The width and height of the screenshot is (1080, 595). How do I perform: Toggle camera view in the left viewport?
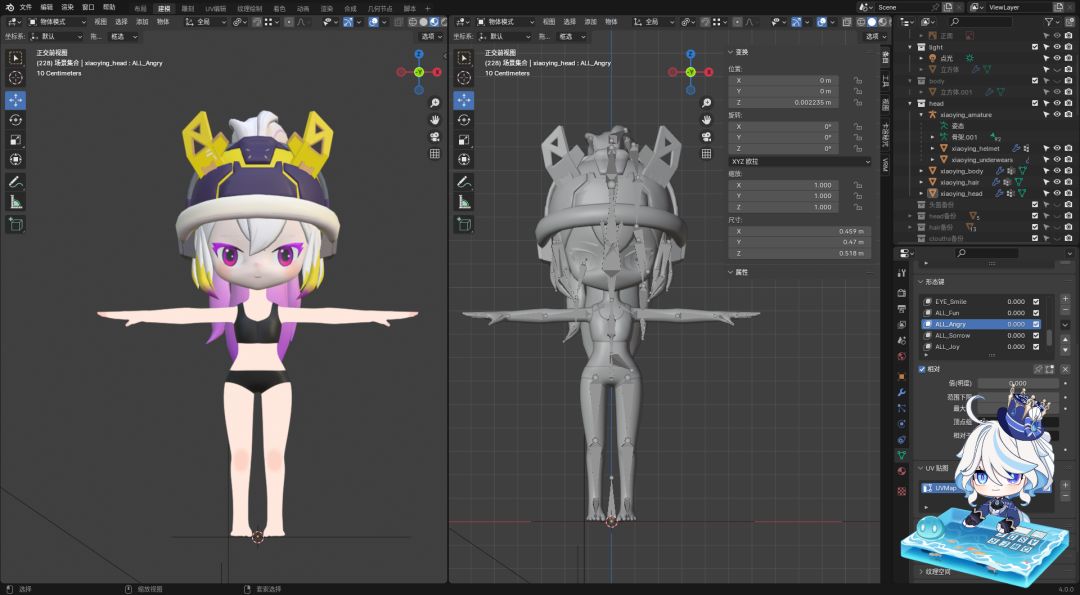coord(435,136)
